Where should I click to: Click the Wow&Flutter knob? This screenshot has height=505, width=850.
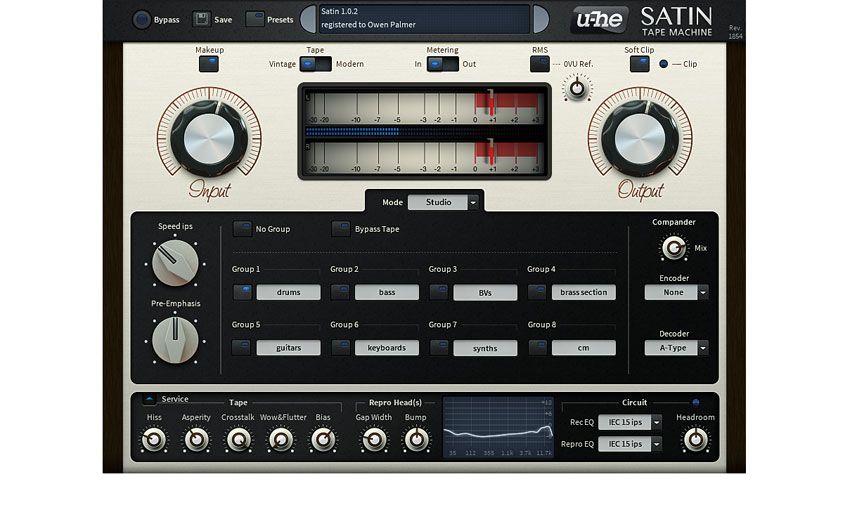click(281, 439)
